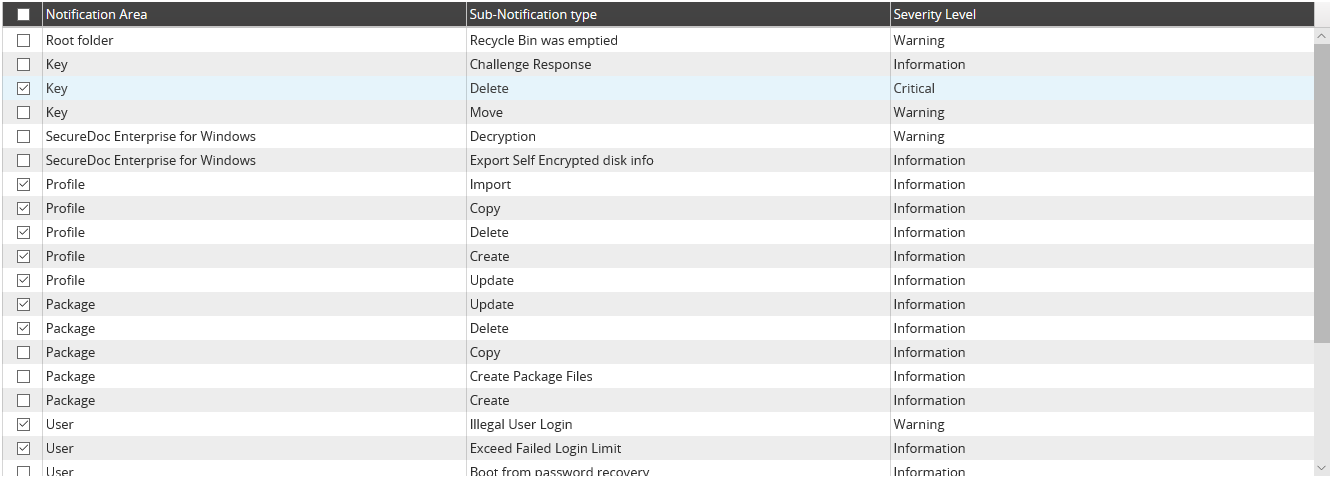This screenshot has height=477, width=1332.
Task: Tick the SecureDoc Enterprise Decryption checkbox
Action: (x=24, y=137)
